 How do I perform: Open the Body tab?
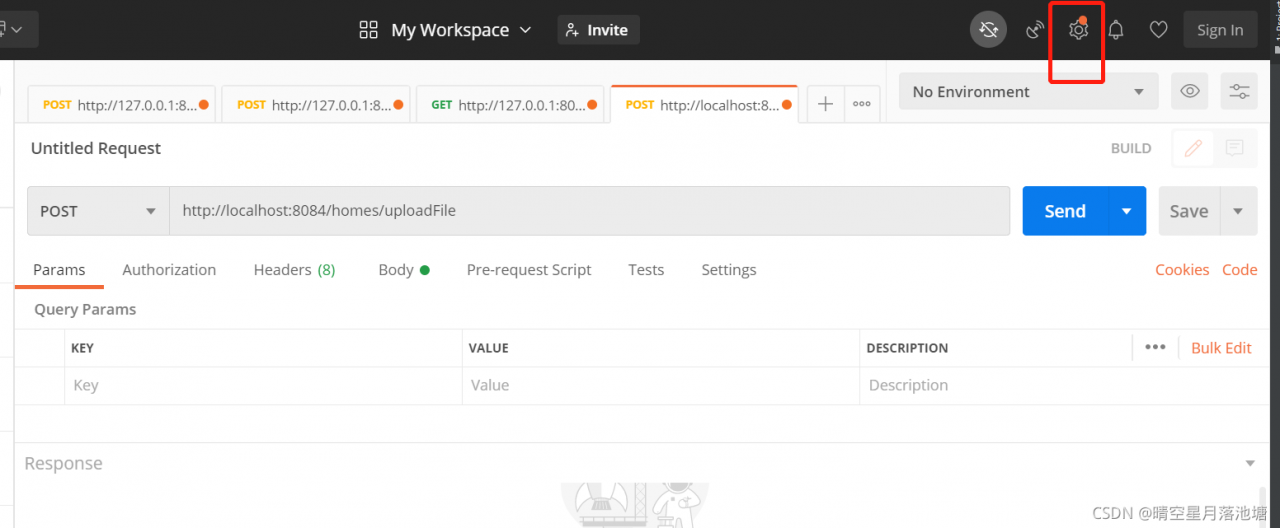[x=396, y=270]
